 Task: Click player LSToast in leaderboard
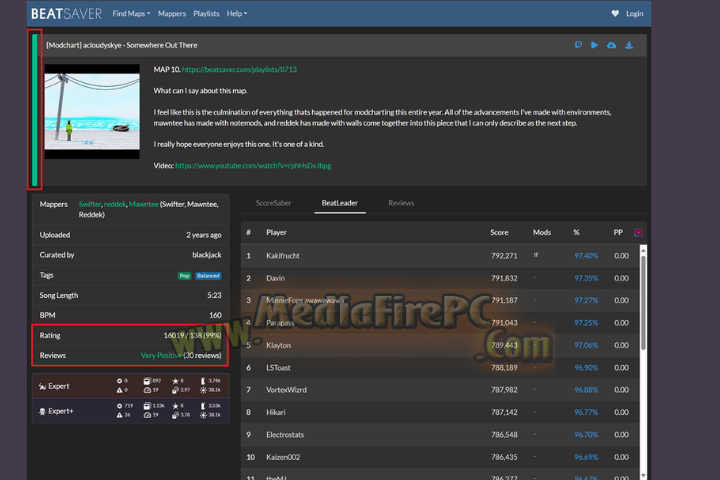[278, 368]
